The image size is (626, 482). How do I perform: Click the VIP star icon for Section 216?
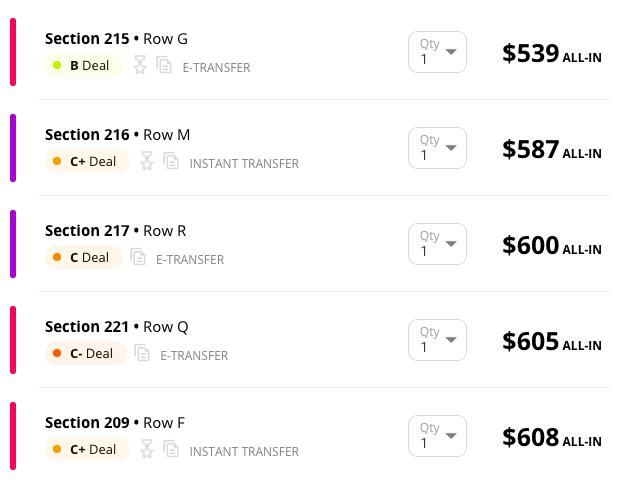point(147,161)
